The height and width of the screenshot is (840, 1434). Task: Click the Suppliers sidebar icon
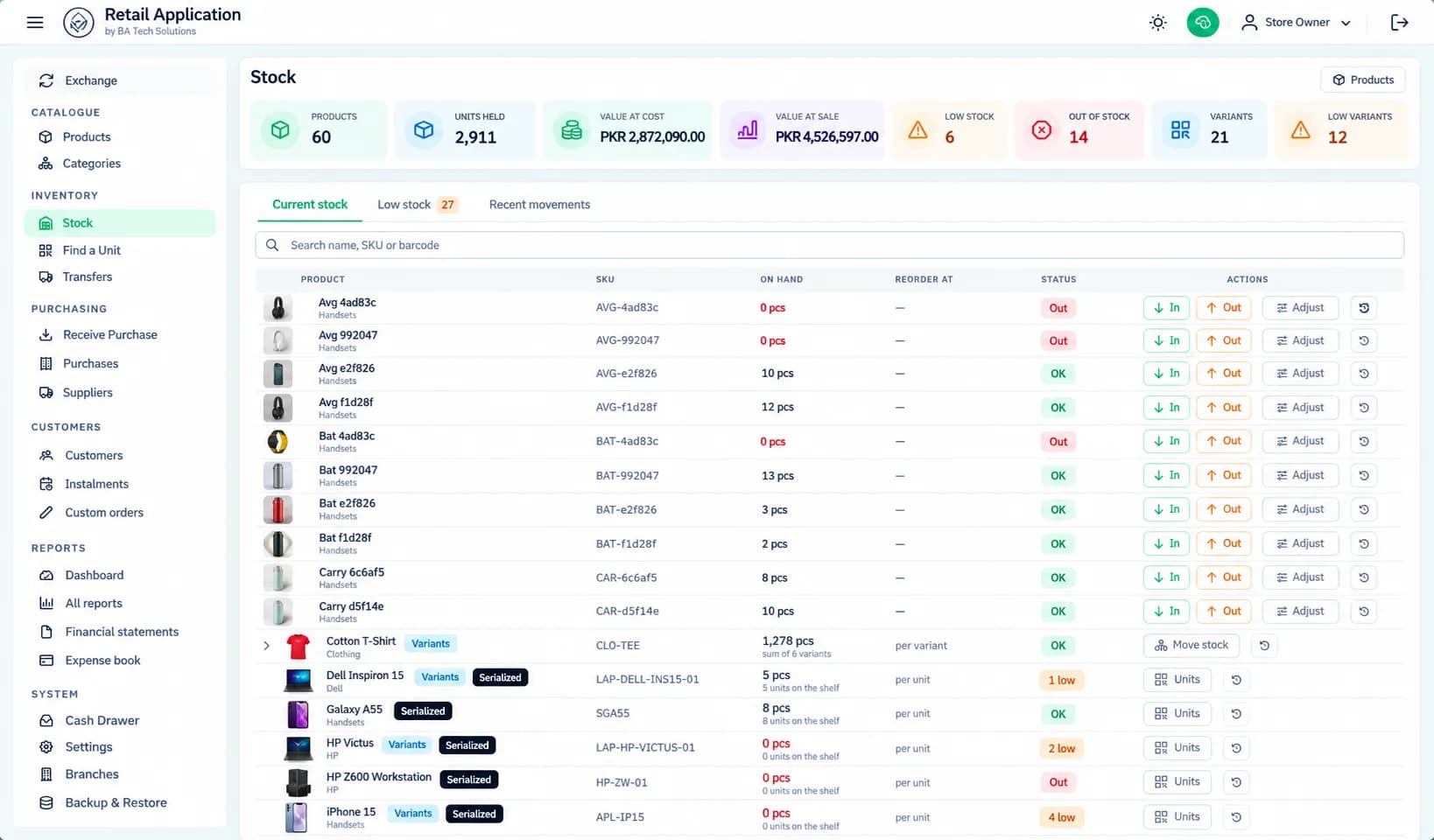pyautogui.click(x=46, y=393)
